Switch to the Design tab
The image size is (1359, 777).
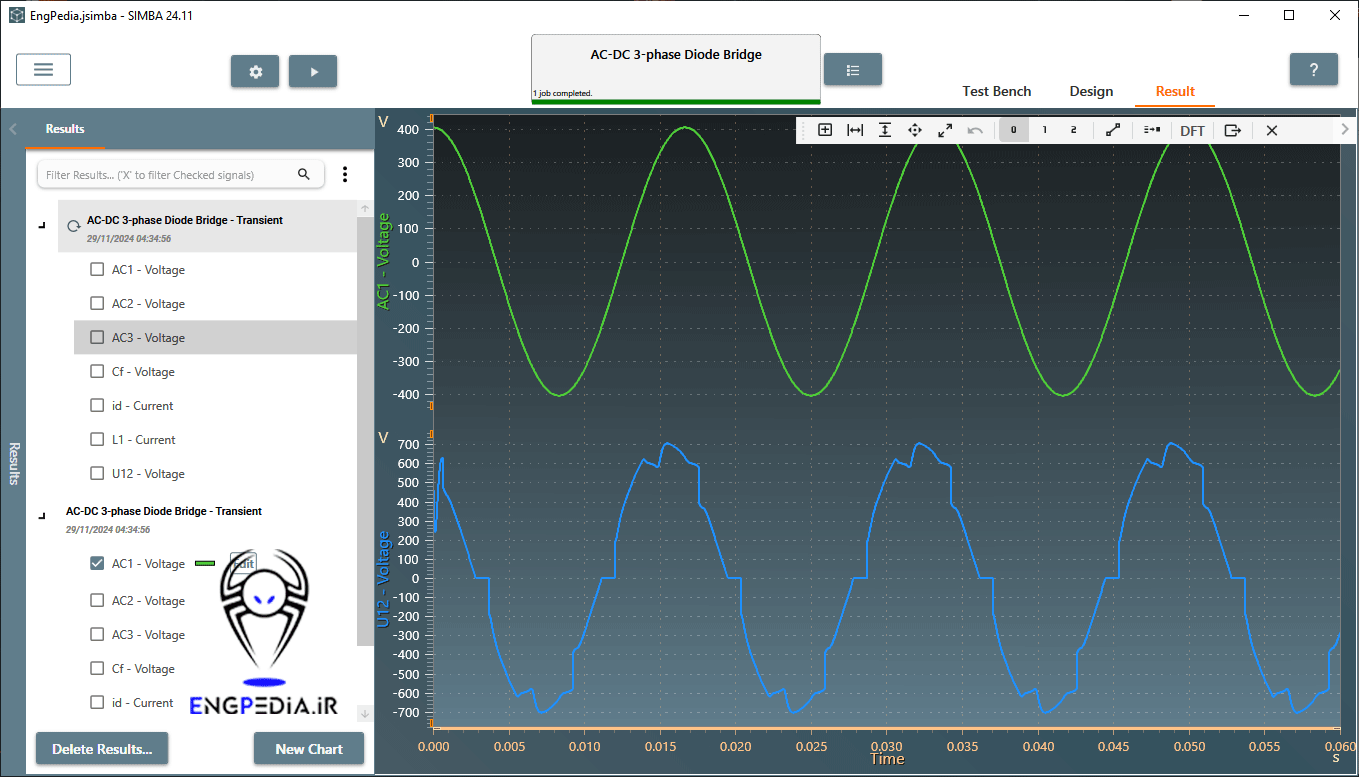tap(1091, 91)
